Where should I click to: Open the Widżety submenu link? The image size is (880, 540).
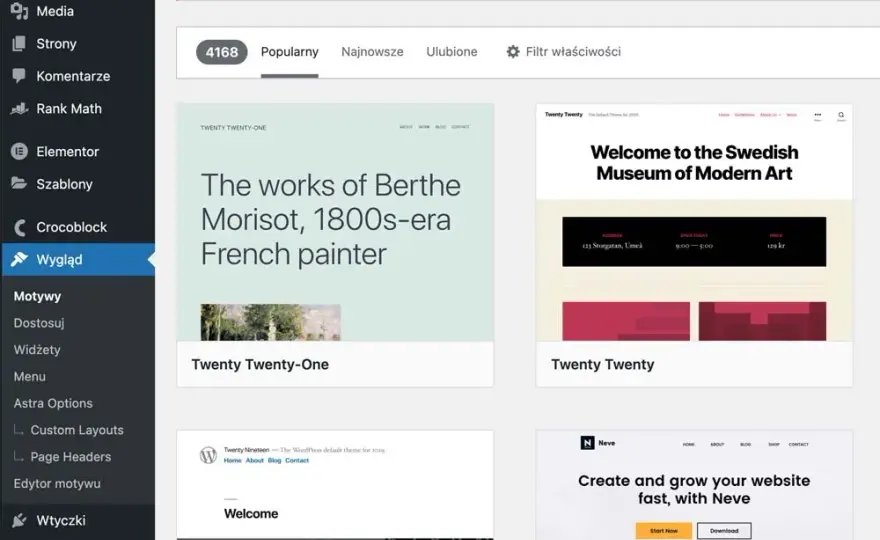37,350
